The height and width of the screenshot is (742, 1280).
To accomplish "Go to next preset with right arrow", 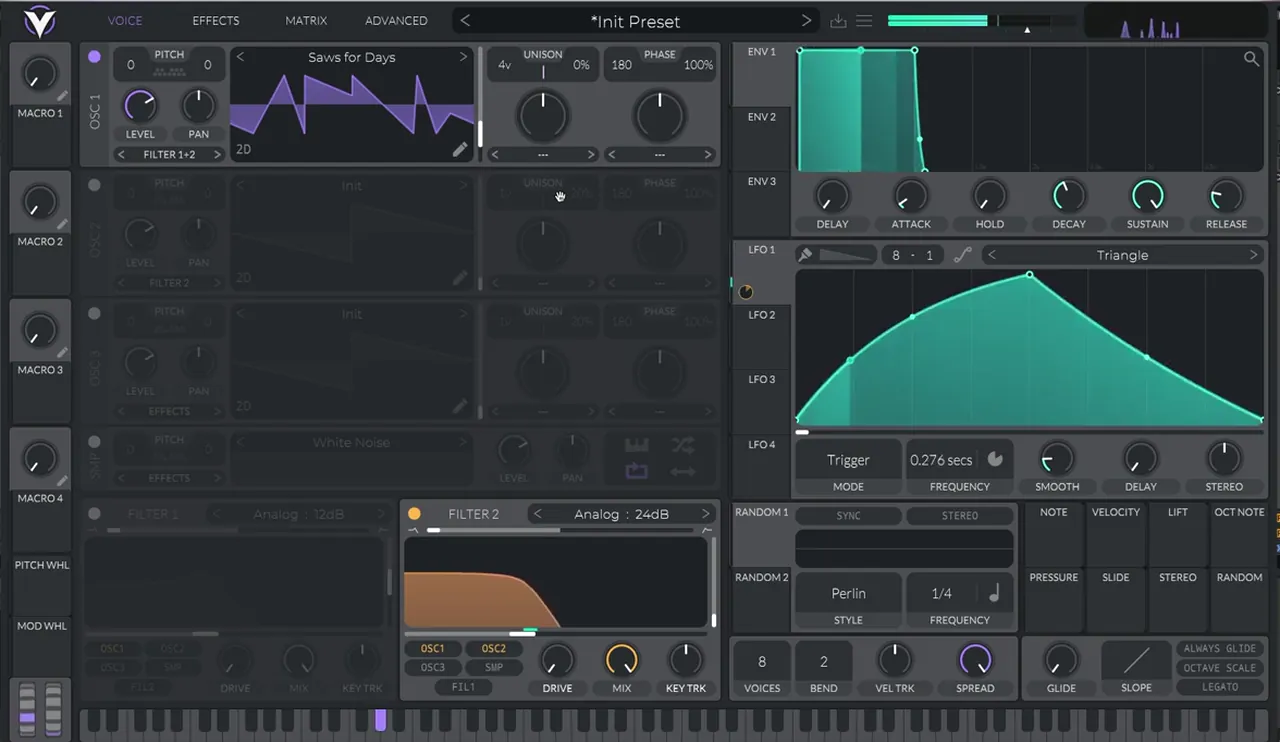I will pyautogui.click(x=806, y=21).
